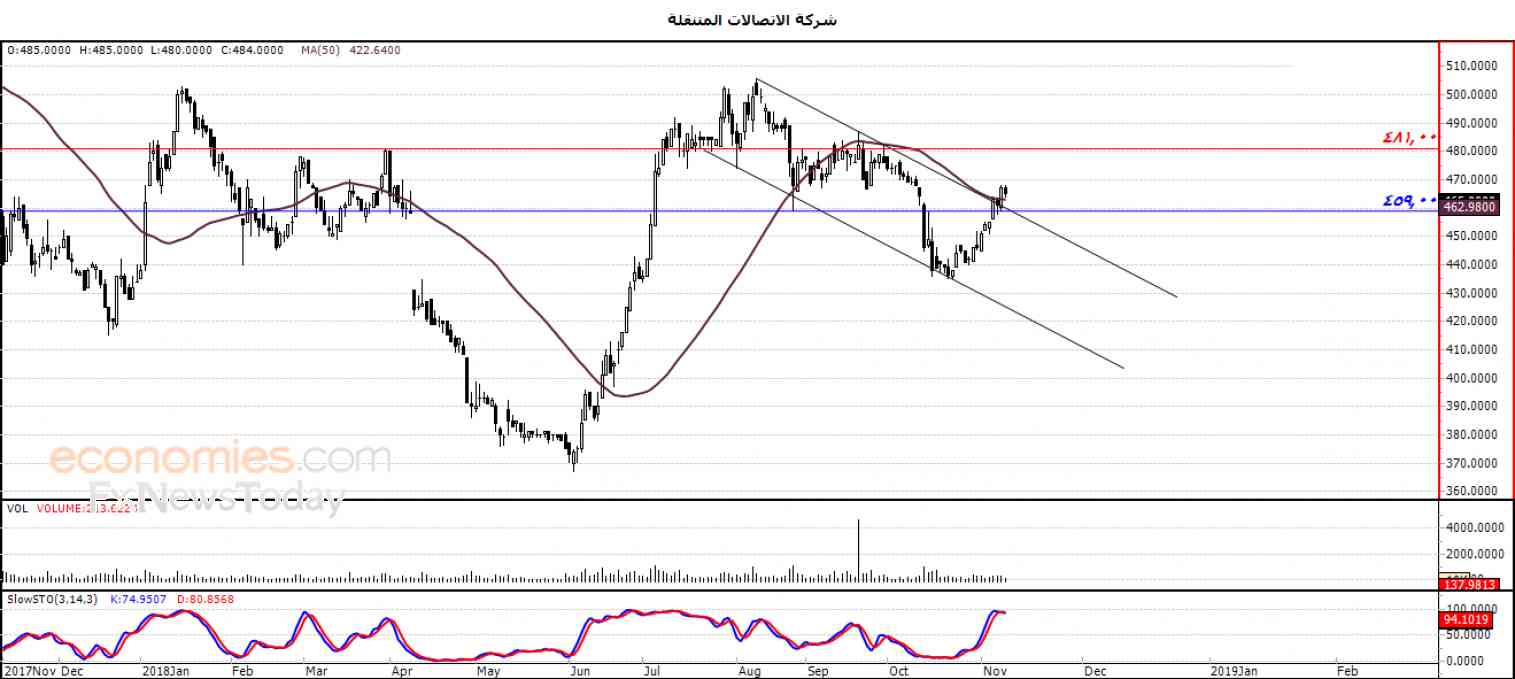The height and width of the screenshot is (679, 1515).
Task: Click the Mar date axis label
Action: pos(316,671)
